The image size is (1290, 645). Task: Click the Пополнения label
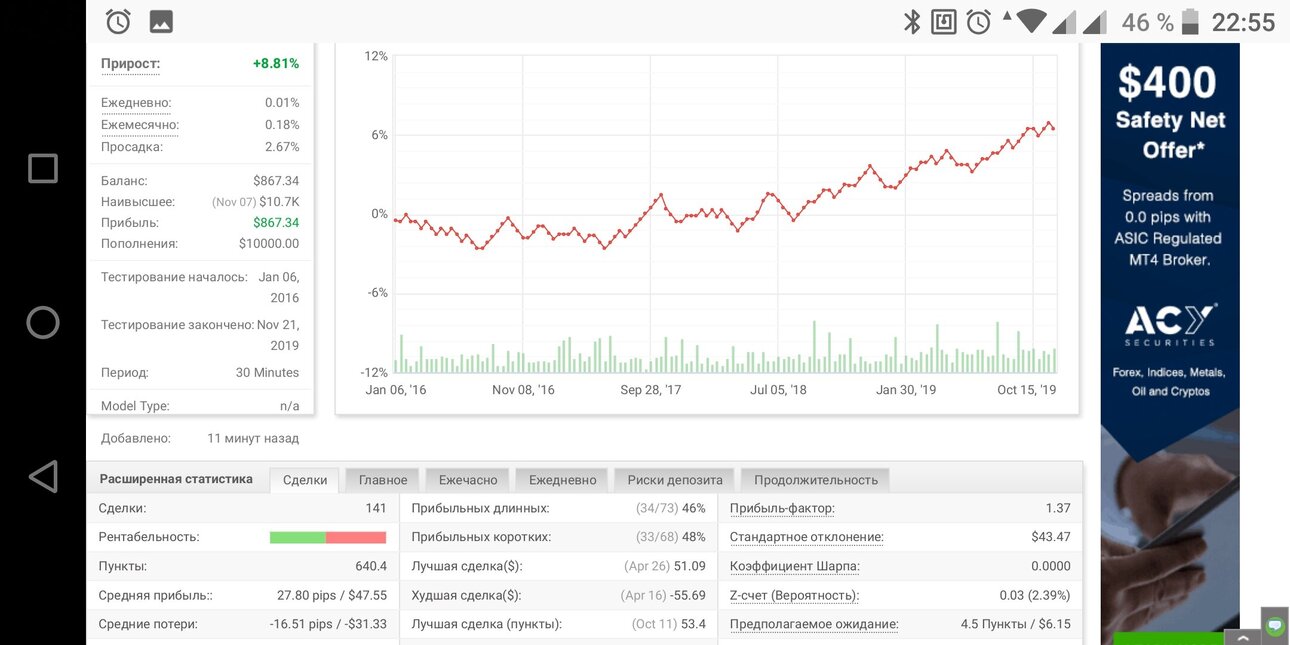point(139,243)
